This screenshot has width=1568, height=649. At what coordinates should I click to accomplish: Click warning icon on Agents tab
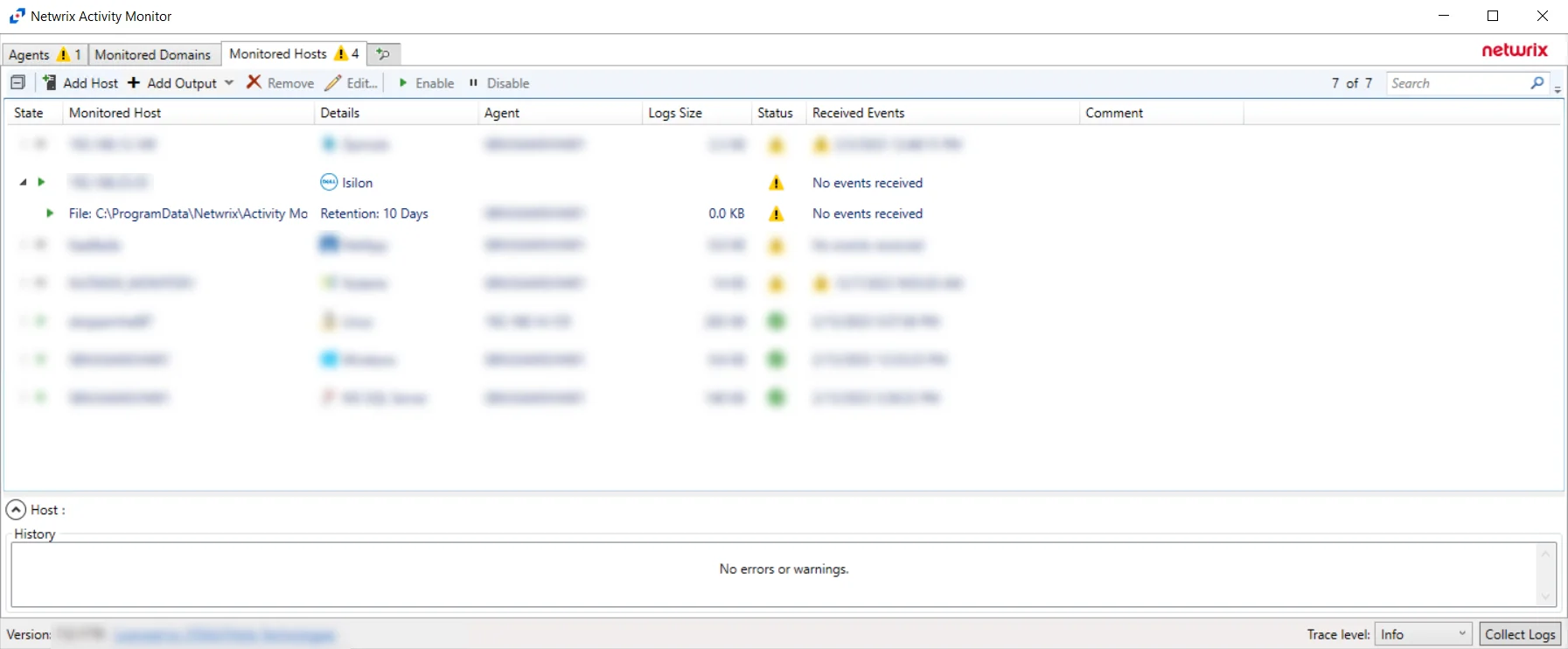pyautogui.click(x=63, y=54)
